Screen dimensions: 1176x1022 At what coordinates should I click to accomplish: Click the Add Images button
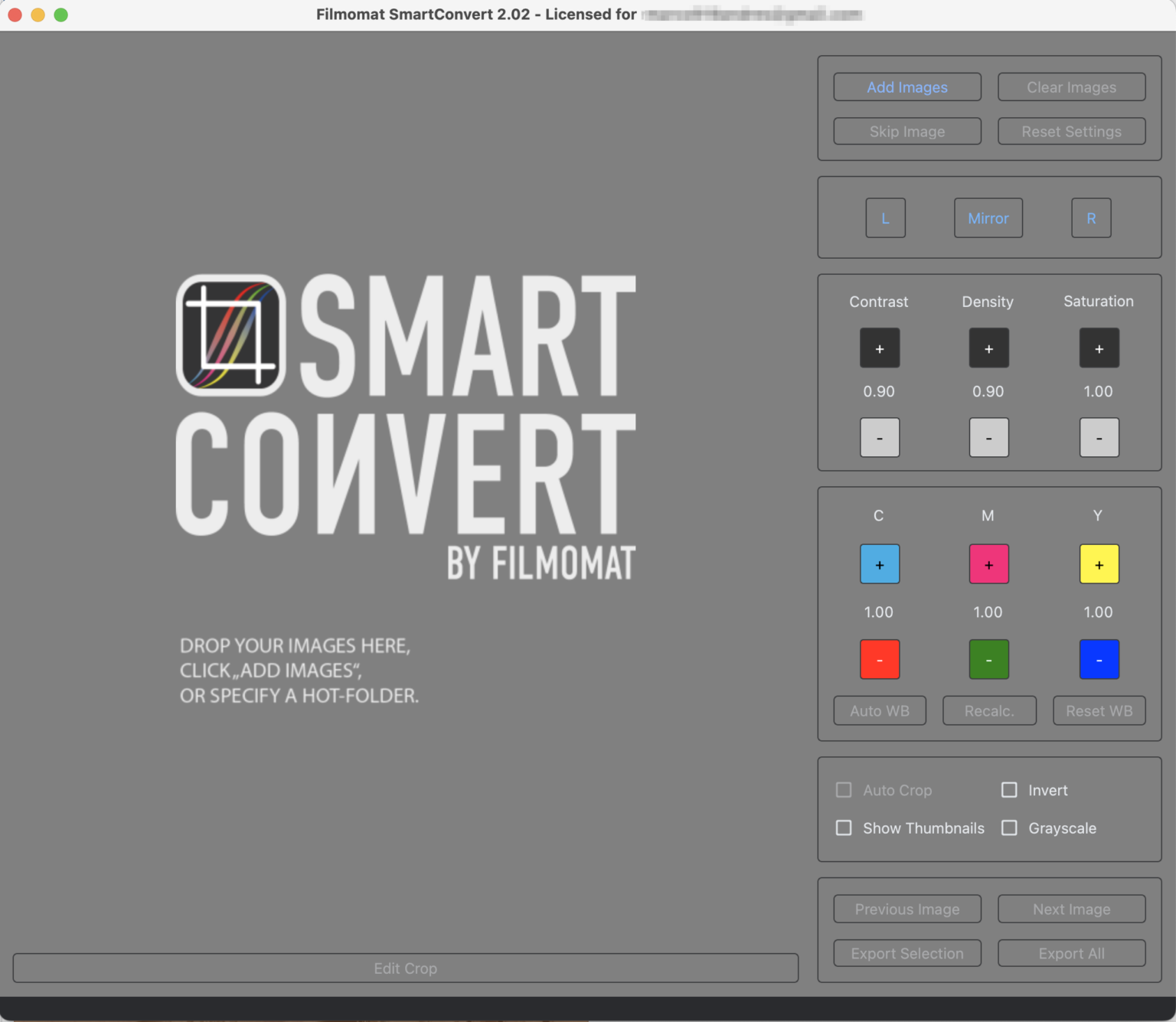tap(906, 87)
